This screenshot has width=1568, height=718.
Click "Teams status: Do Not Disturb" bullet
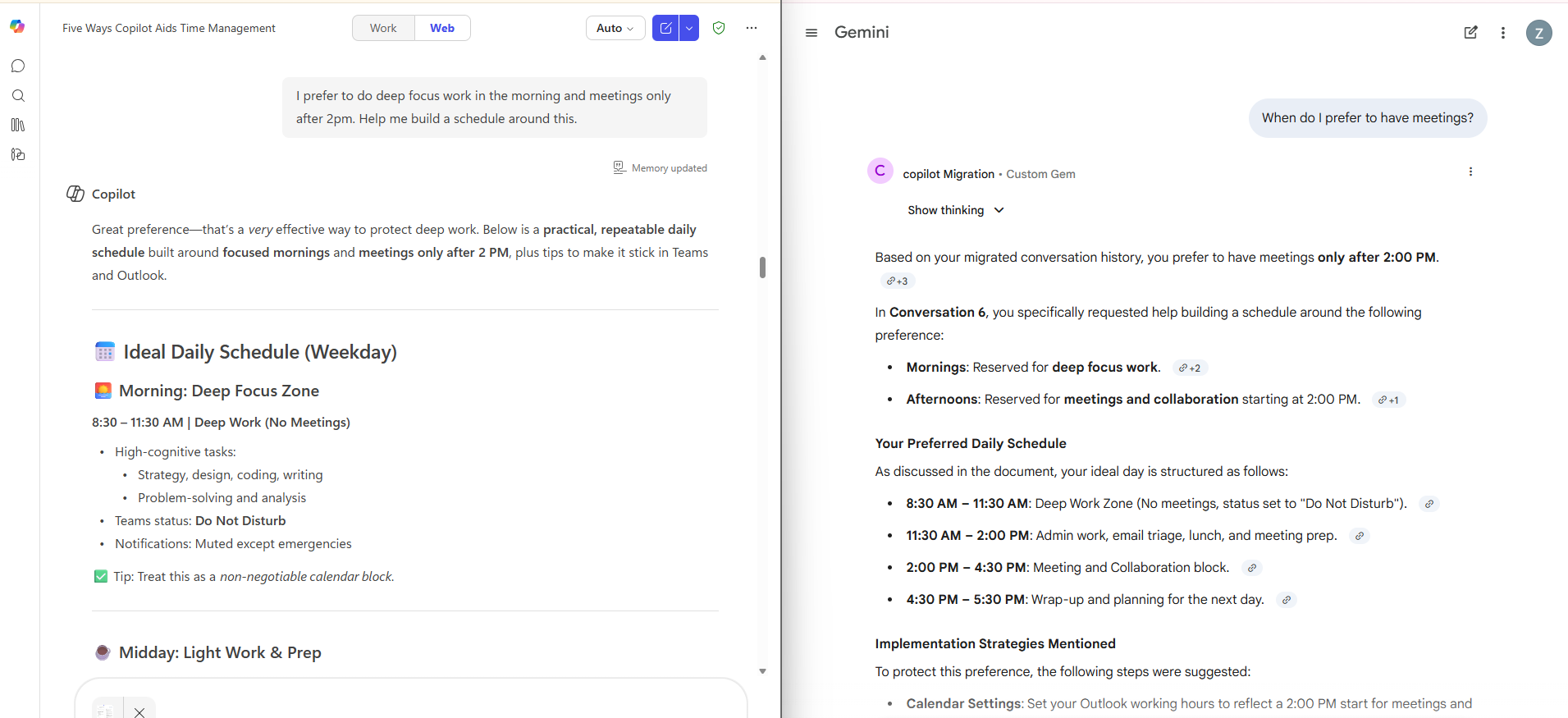[x=200, y=521]
